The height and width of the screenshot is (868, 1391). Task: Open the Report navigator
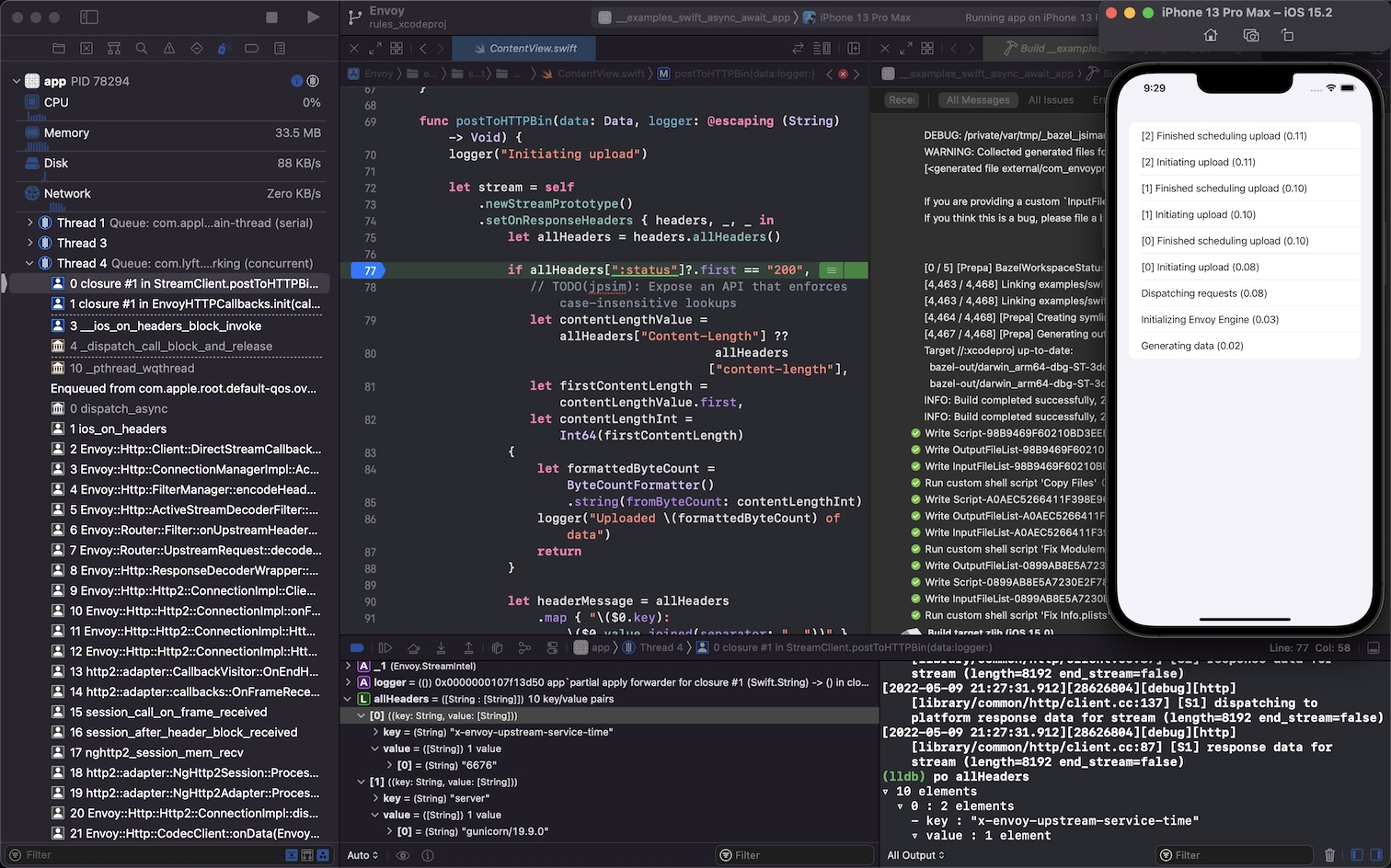point(280,48)
